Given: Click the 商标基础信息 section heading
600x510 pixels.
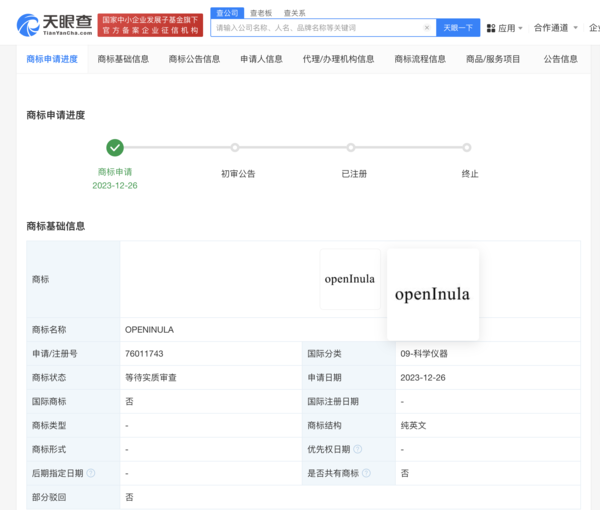Looking at the screenshot, I should [x=56, y=226].
